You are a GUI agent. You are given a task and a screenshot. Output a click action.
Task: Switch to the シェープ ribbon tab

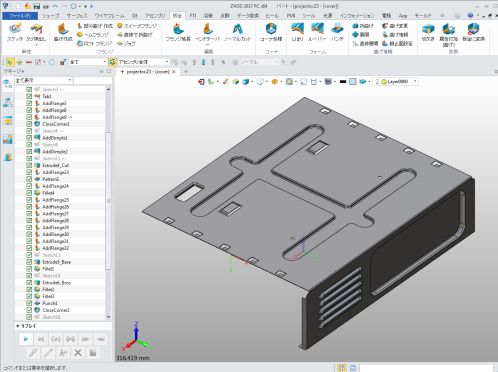coord(51,16)
